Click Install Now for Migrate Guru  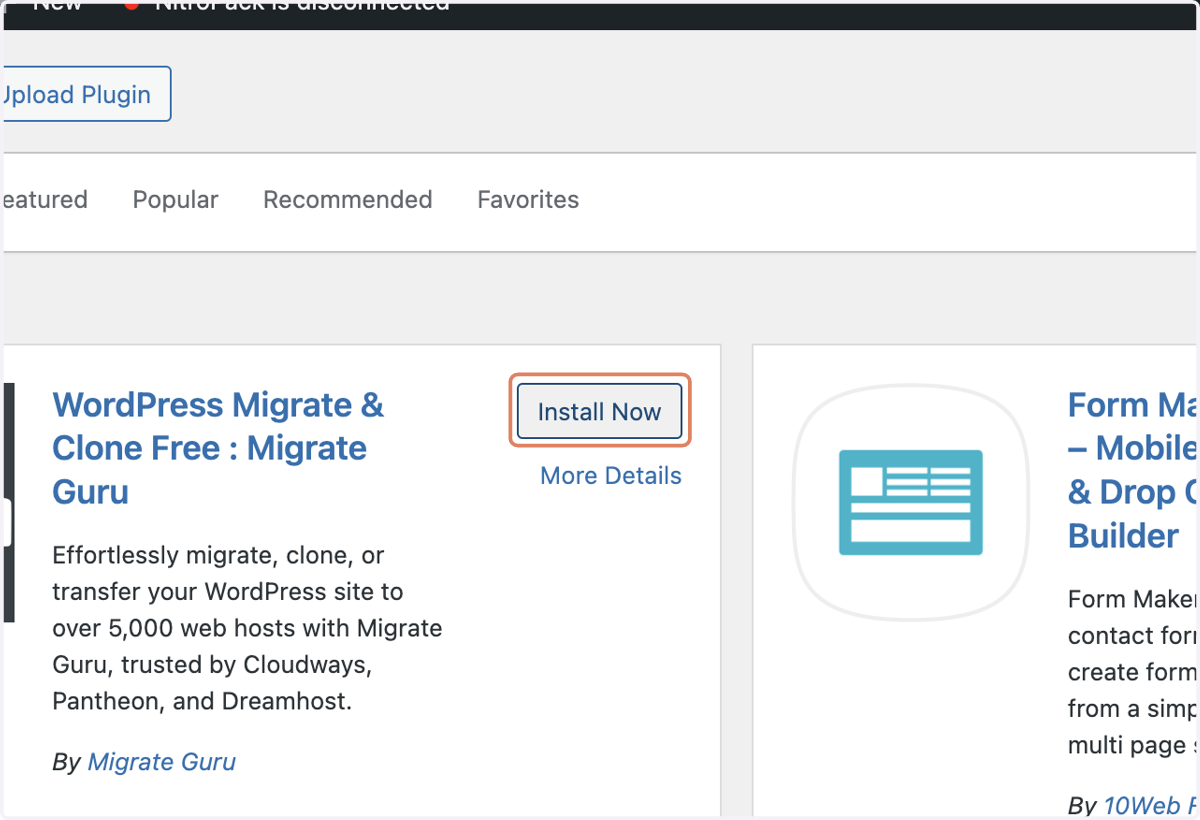pos(599,411)
